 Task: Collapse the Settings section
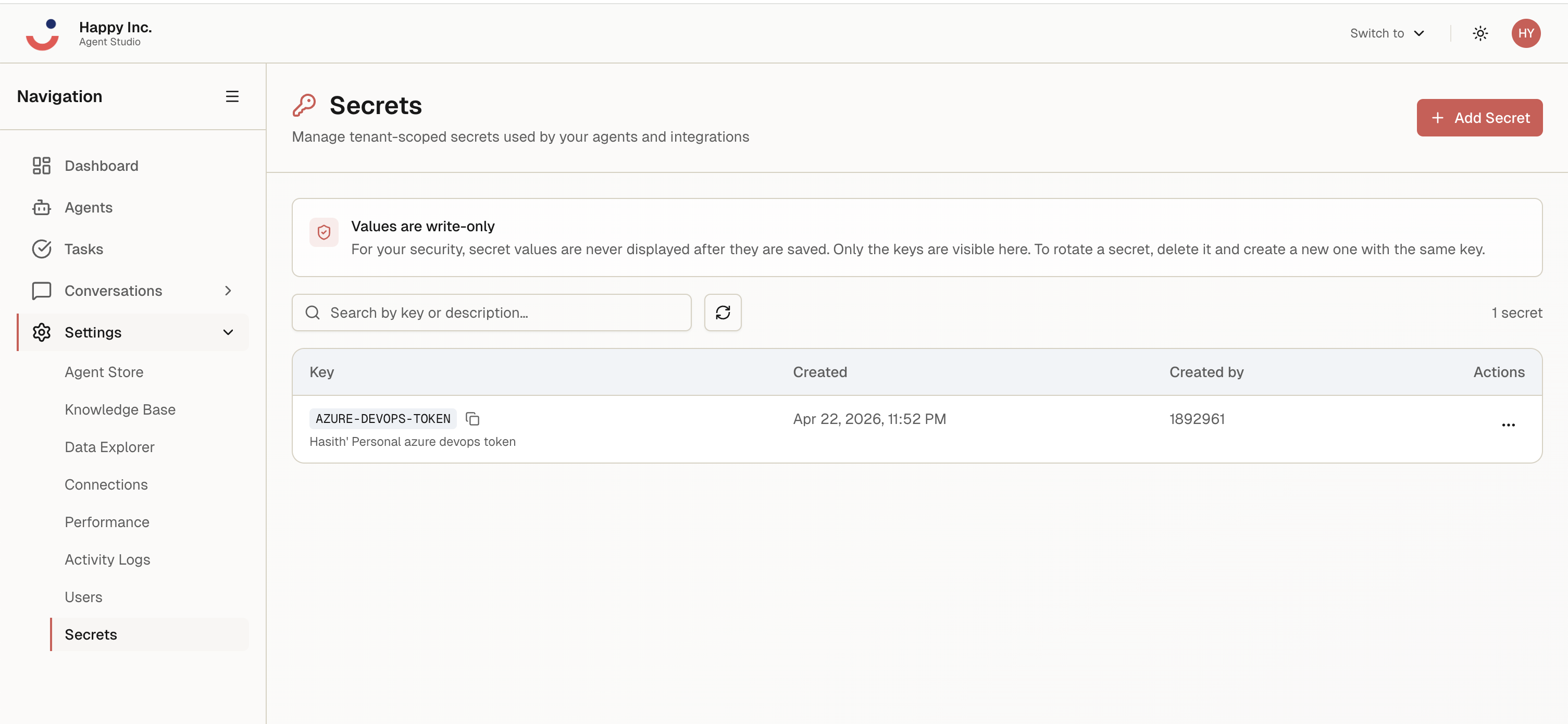(228, 332)
